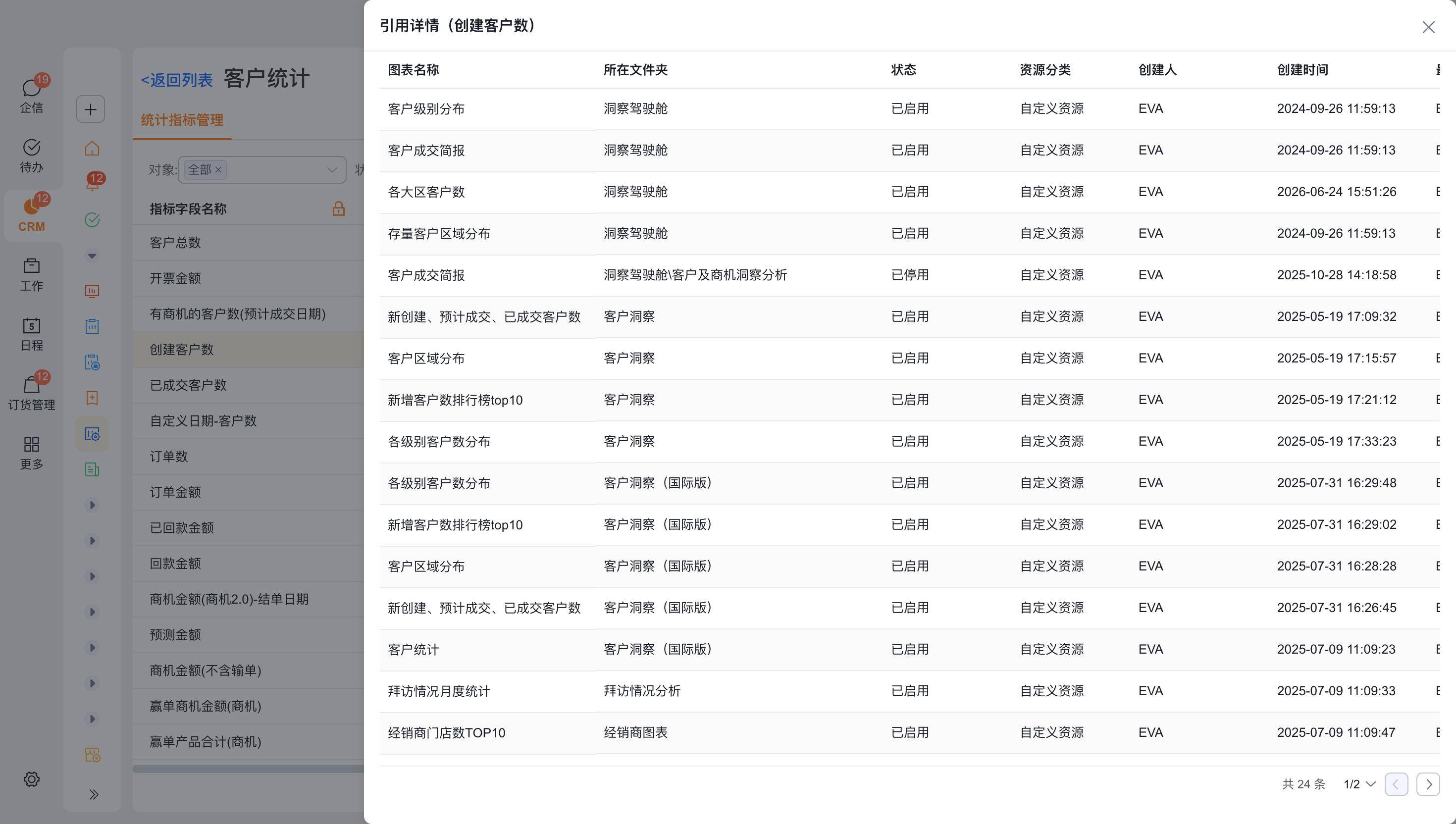The image size is (1456, 824).
Task: Click the notification bell with badge 12
Action: (x=93, y=183)
